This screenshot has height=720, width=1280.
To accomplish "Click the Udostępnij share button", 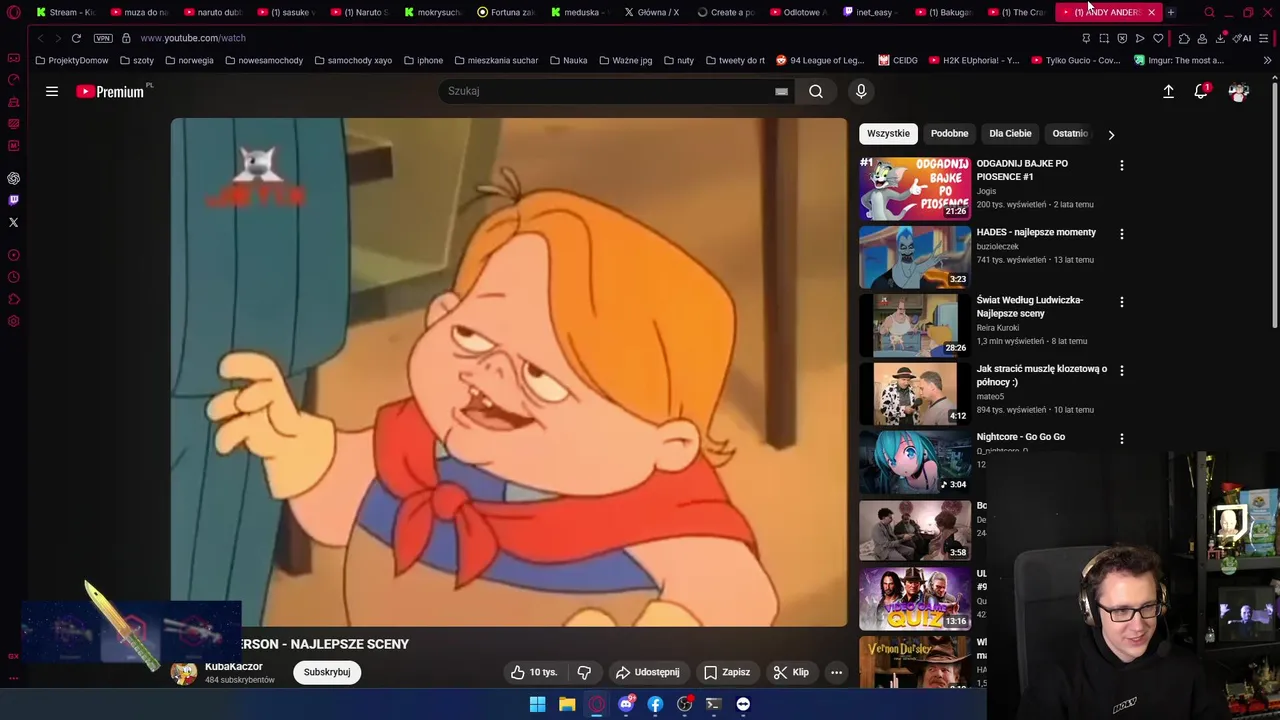I will coord(648,672).
